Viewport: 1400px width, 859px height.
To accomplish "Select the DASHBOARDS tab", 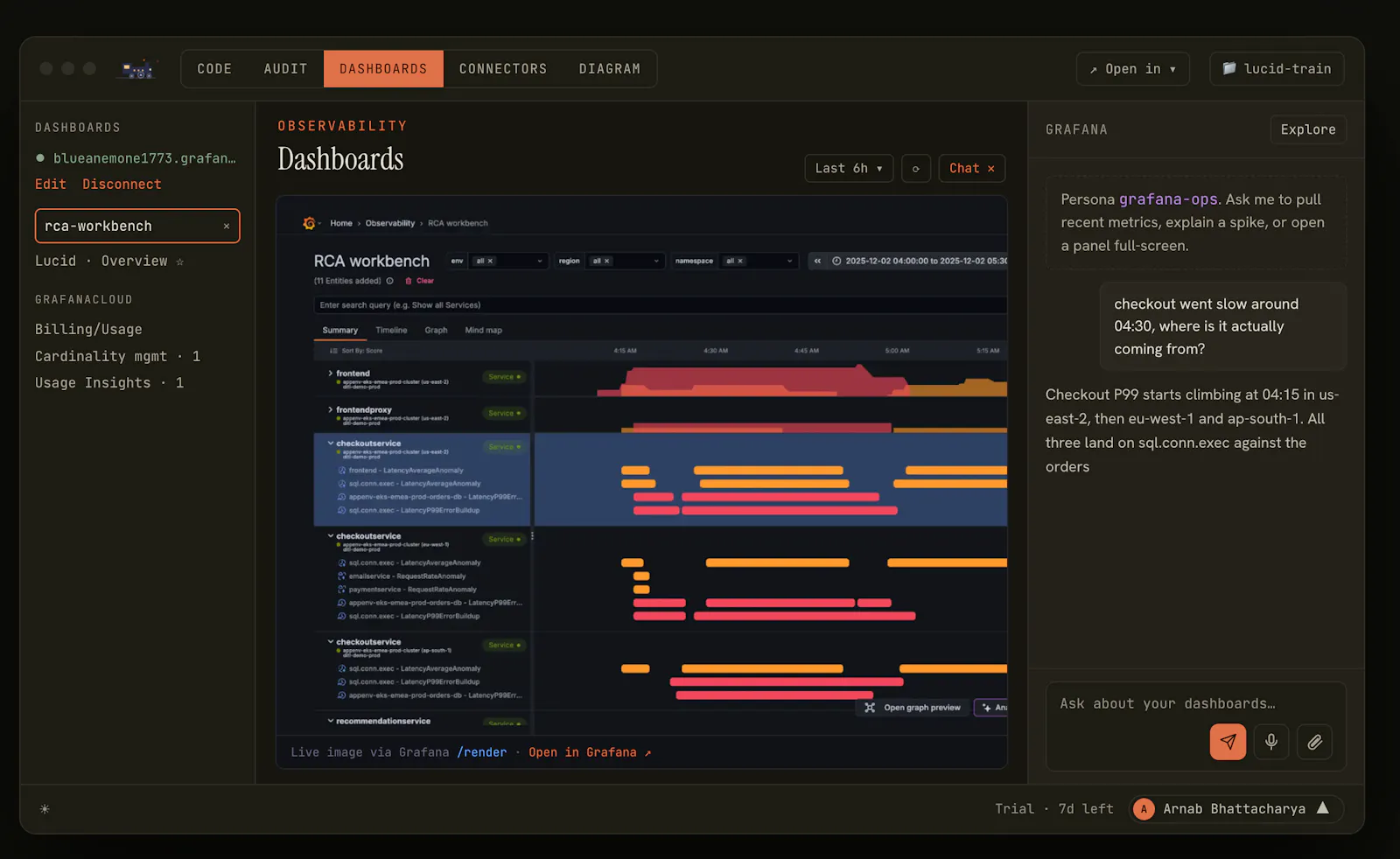I will click(383, 69).
